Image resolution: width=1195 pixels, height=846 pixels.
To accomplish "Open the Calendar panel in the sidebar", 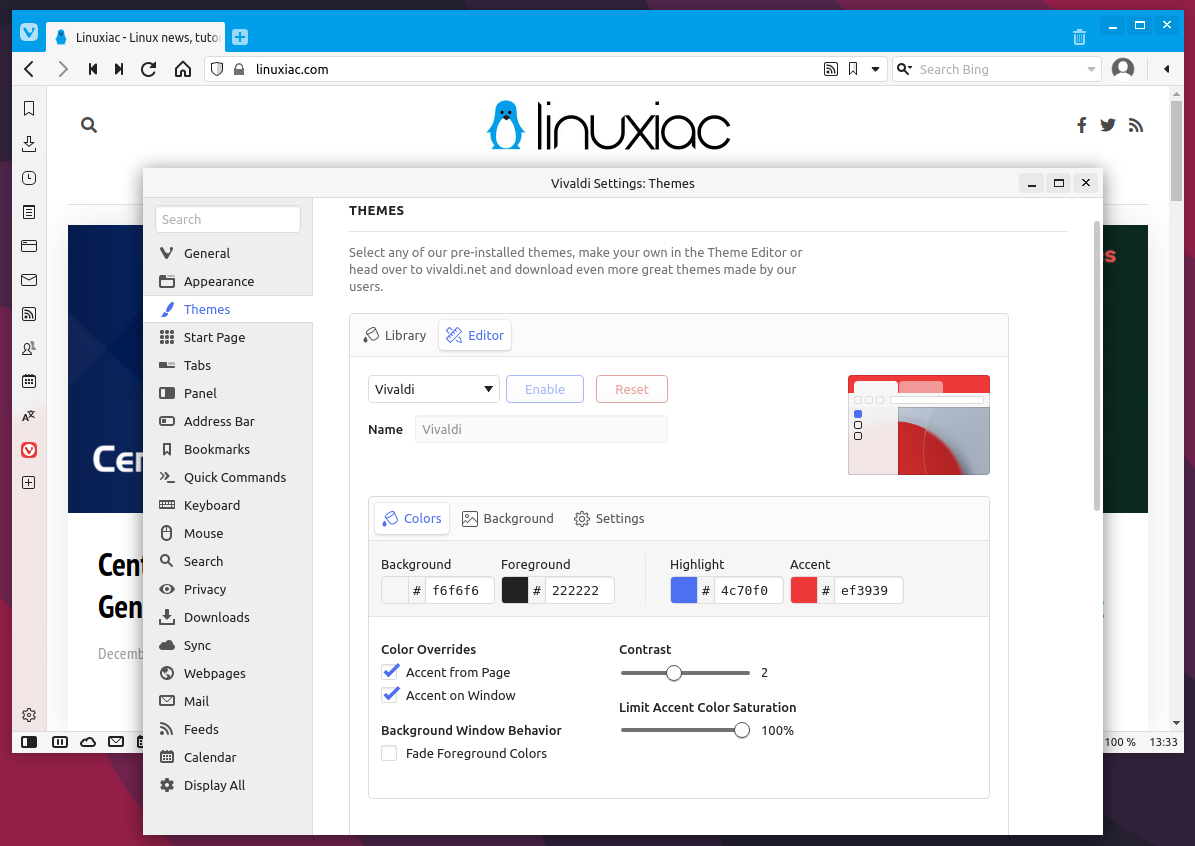I will click(29, 381).
